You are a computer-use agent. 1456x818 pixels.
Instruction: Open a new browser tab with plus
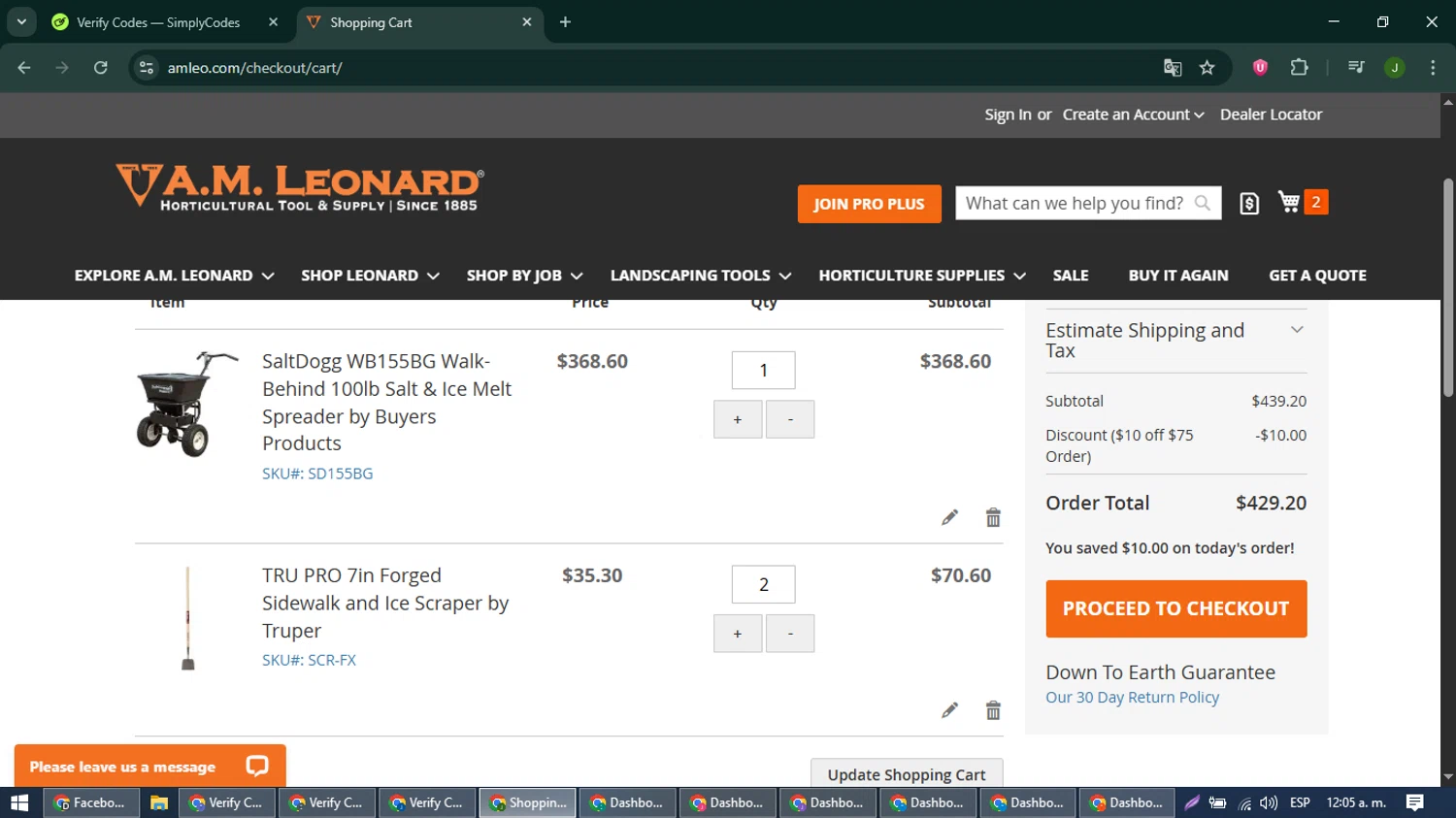[565, 21]
